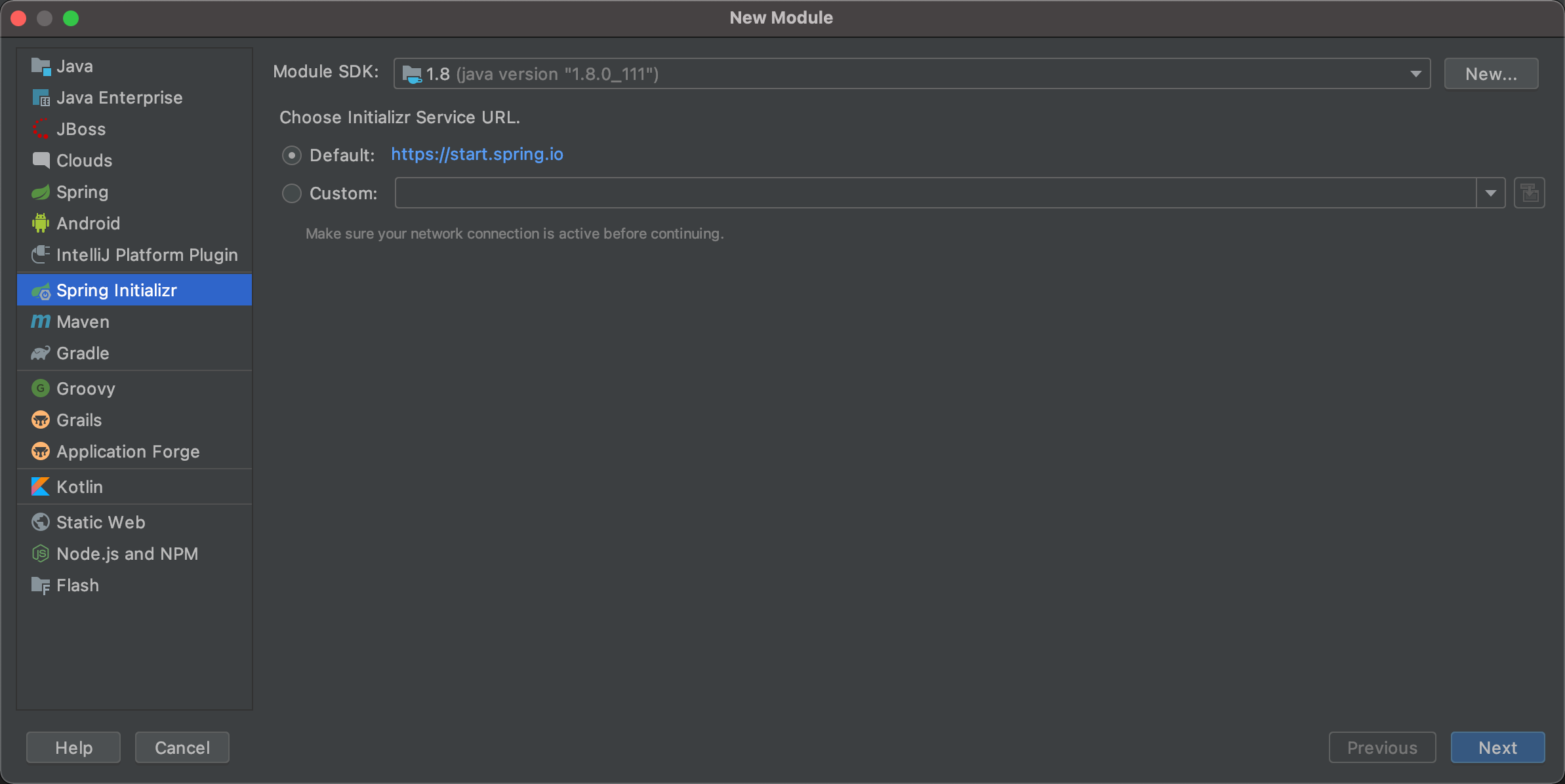Choose Maven in the module list
This screenshot has height=784, width=1565.
[134, 322]
